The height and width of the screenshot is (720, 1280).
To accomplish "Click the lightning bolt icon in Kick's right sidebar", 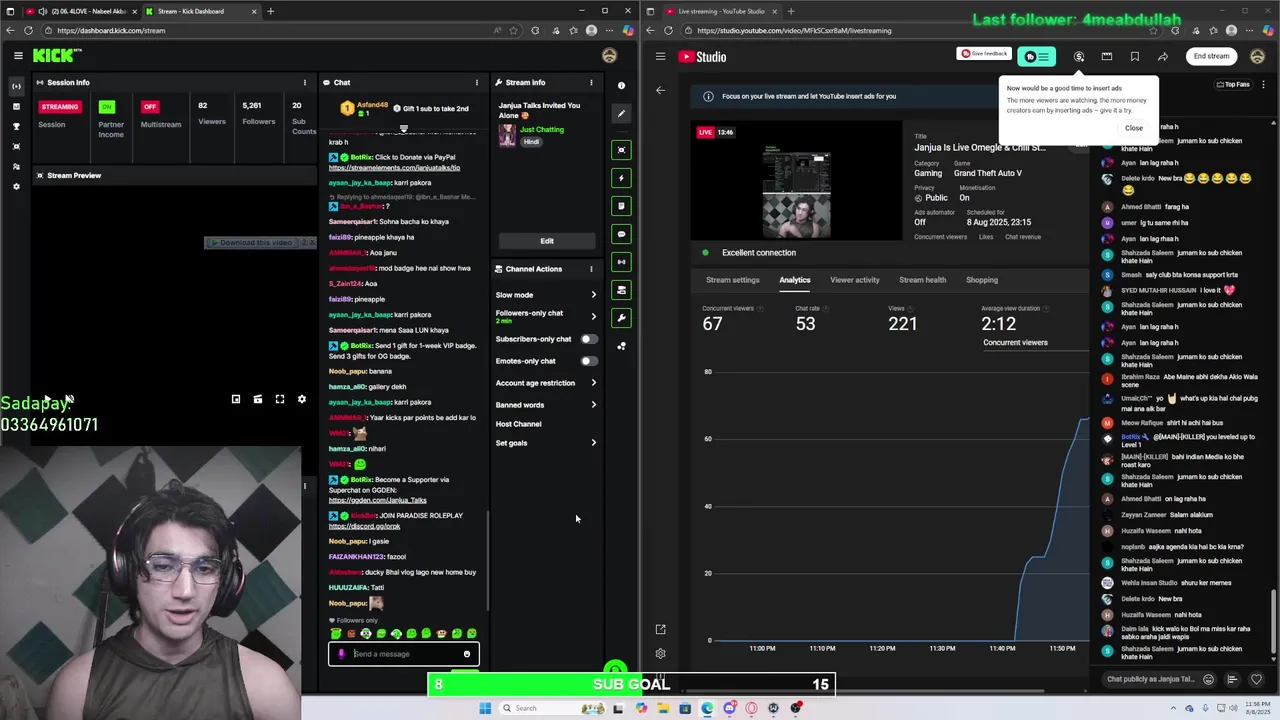I will coord(621,178).
